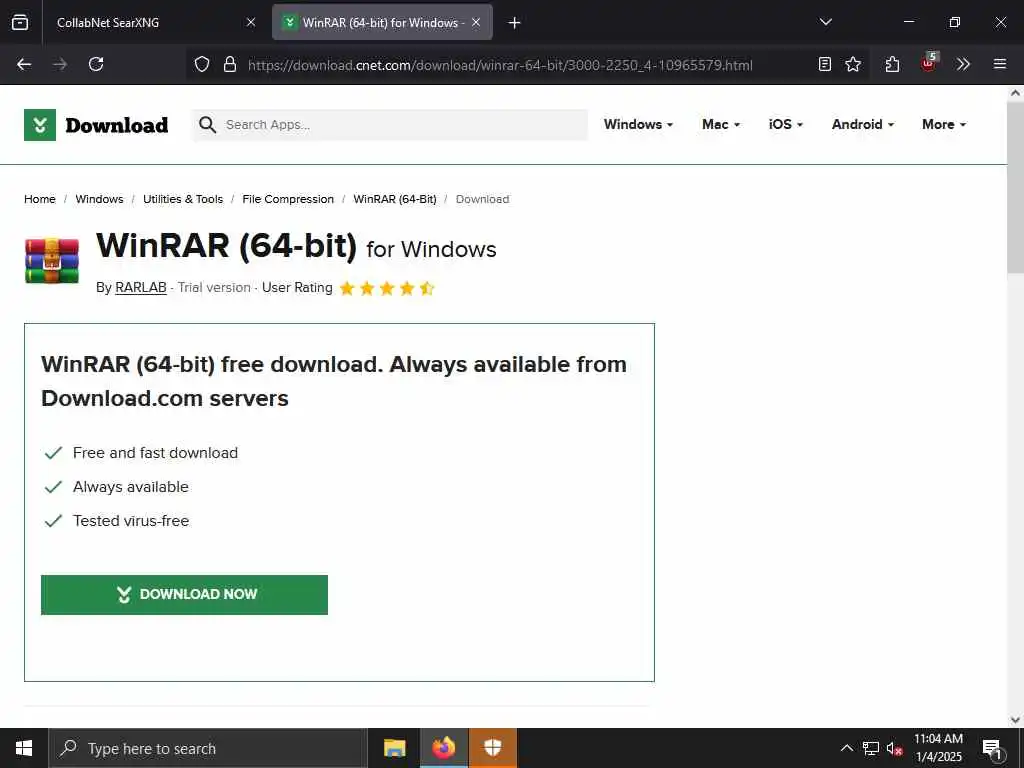Click the 'Tested virus-free' text

coord(131,520)
